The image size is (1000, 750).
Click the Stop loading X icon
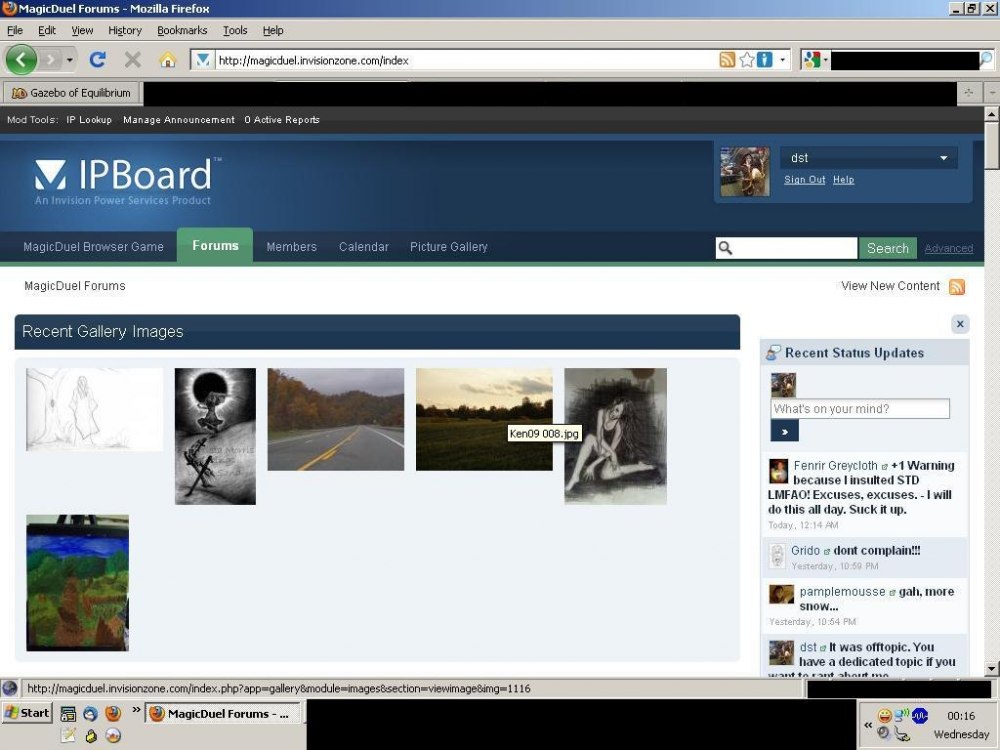click(x=133, y=60)
